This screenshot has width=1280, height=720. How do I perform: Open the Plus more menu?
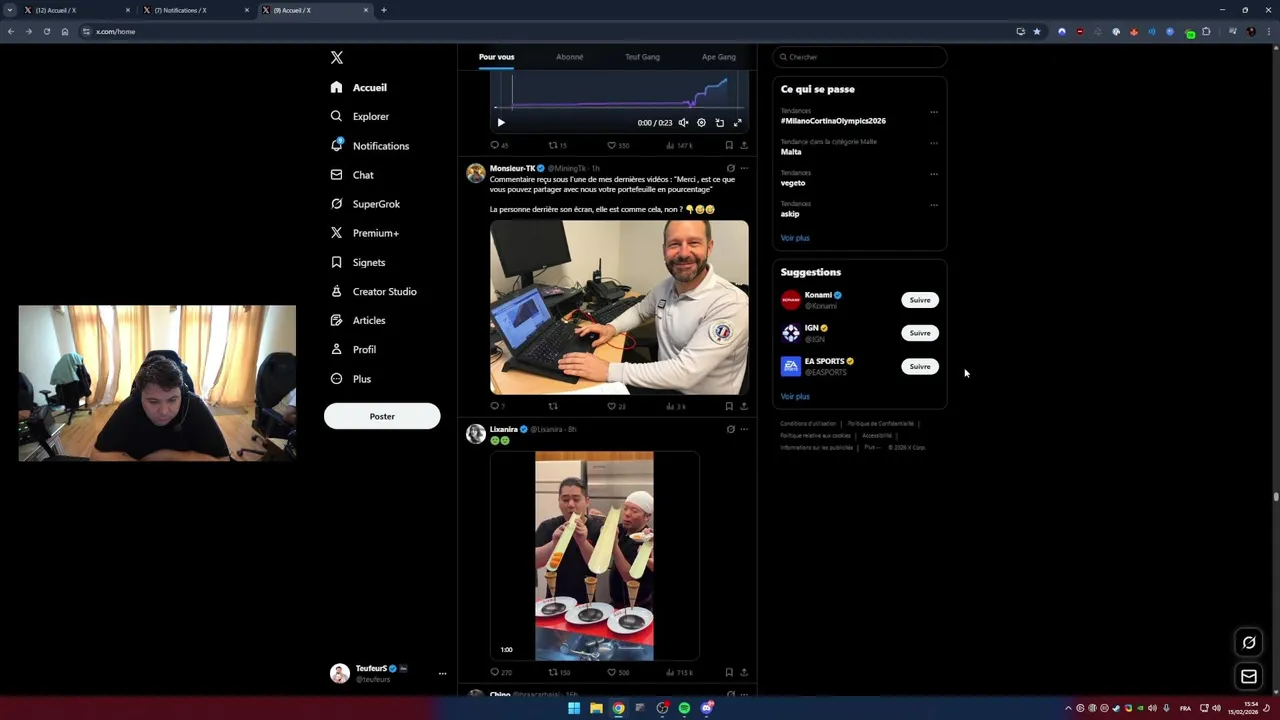(351, 379)
